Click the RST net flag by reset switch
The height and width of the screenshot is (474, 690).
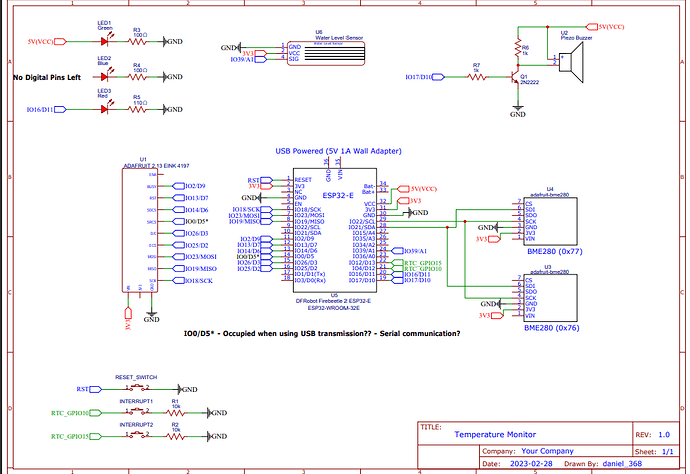[x=89, y=389]
